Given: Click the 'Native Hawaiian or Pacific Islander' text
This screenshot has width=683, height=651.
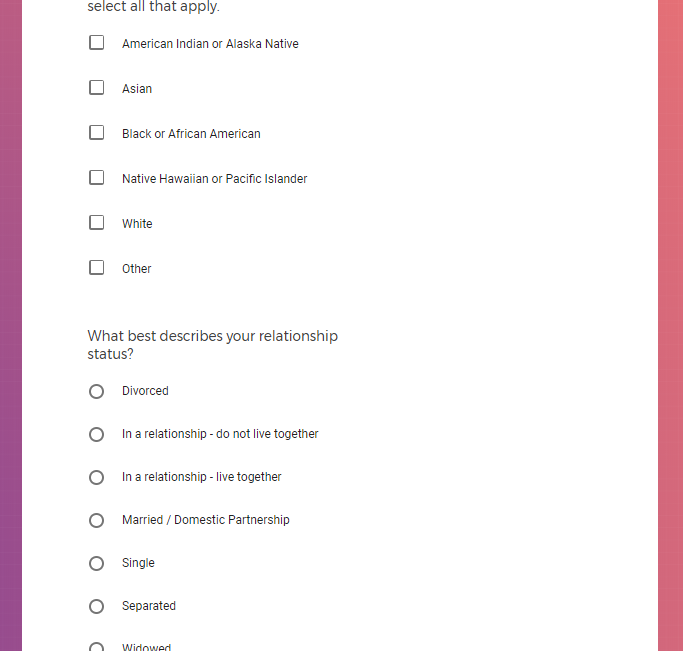Looking at the screenshot, I should click(214, 179).
